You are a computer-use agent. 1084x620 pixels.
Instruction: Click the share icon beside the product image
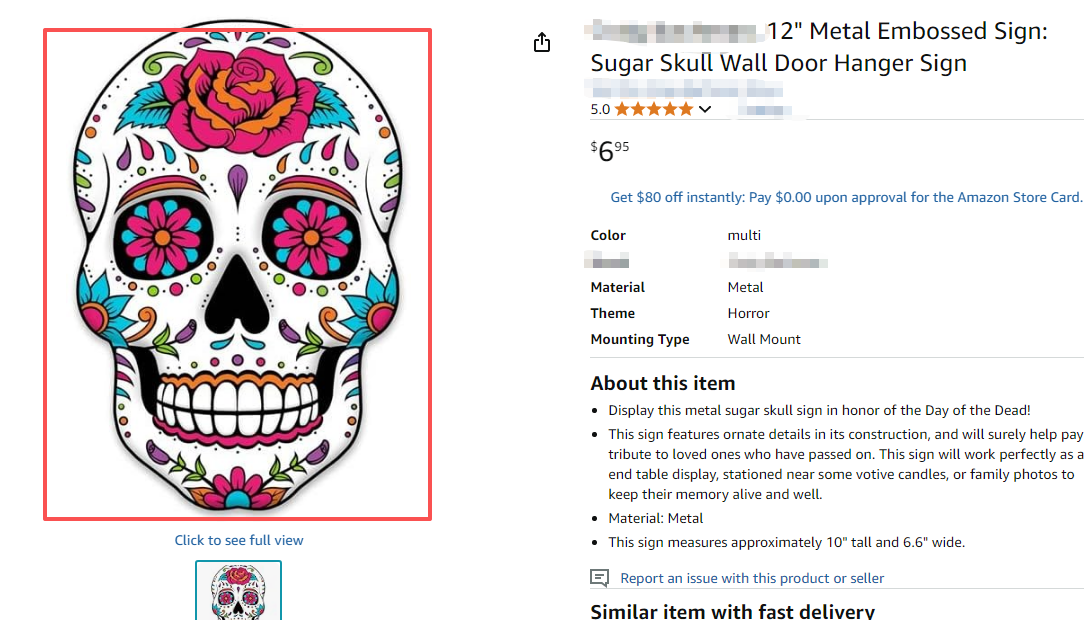pyautogui.click(x=542, y=42)
